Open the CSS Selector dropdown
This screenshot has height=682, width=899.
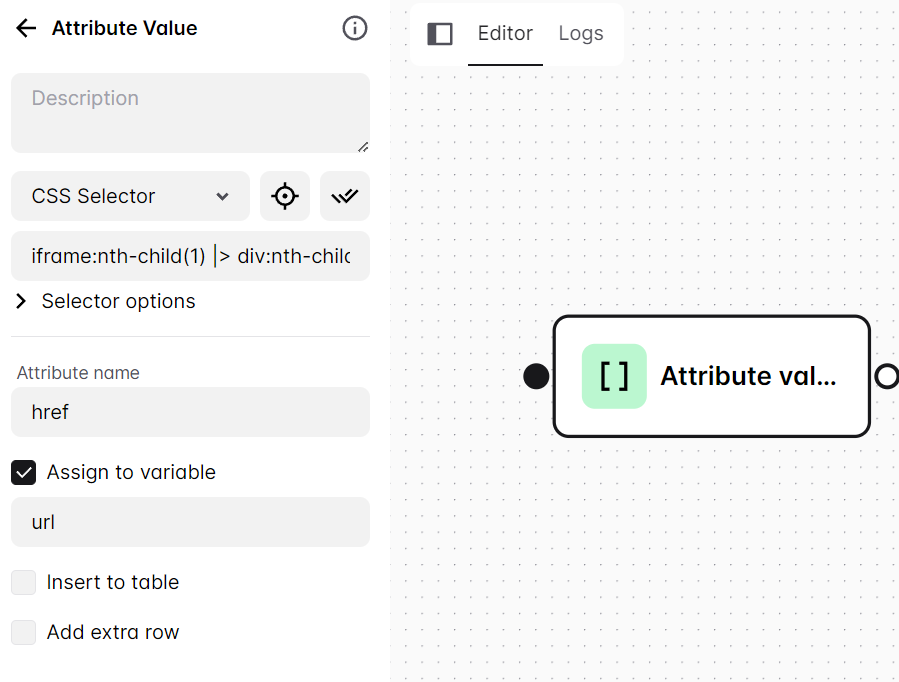click(x=130, y=196)
